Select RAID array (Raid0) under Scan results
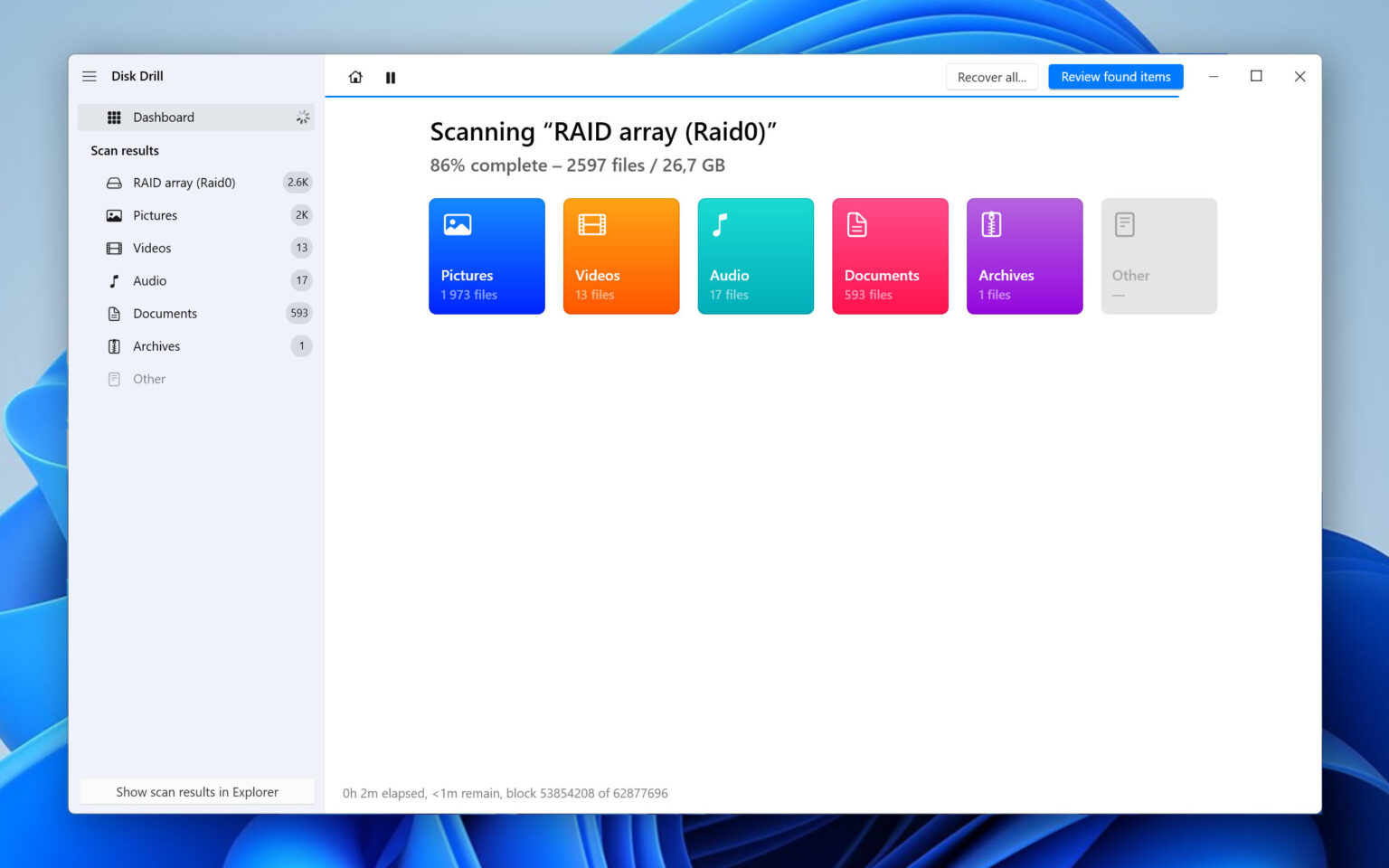This screenshot has width=1389, height=868. click(184, 183)
